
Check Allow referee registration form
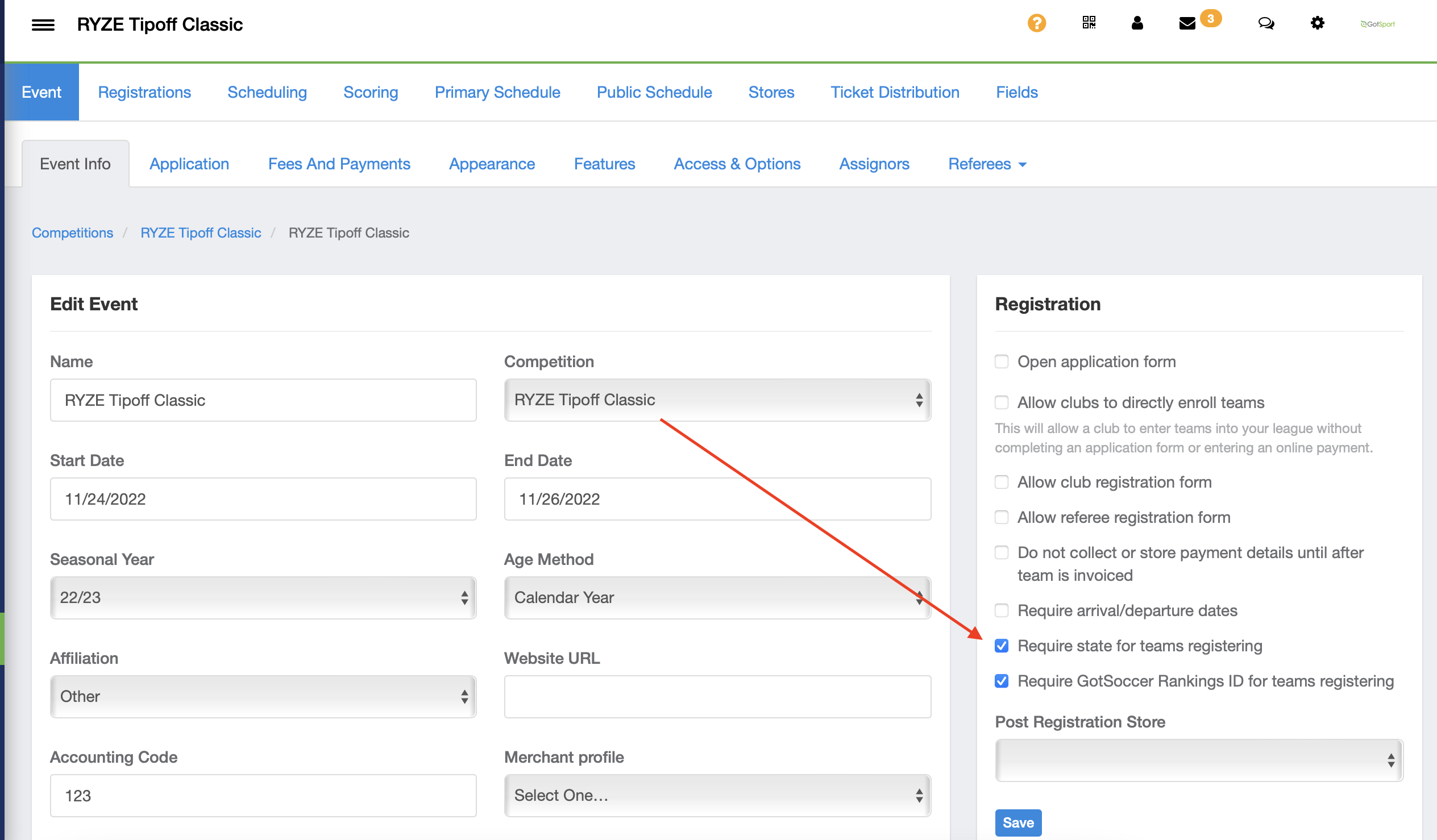tap(1001, 517)
